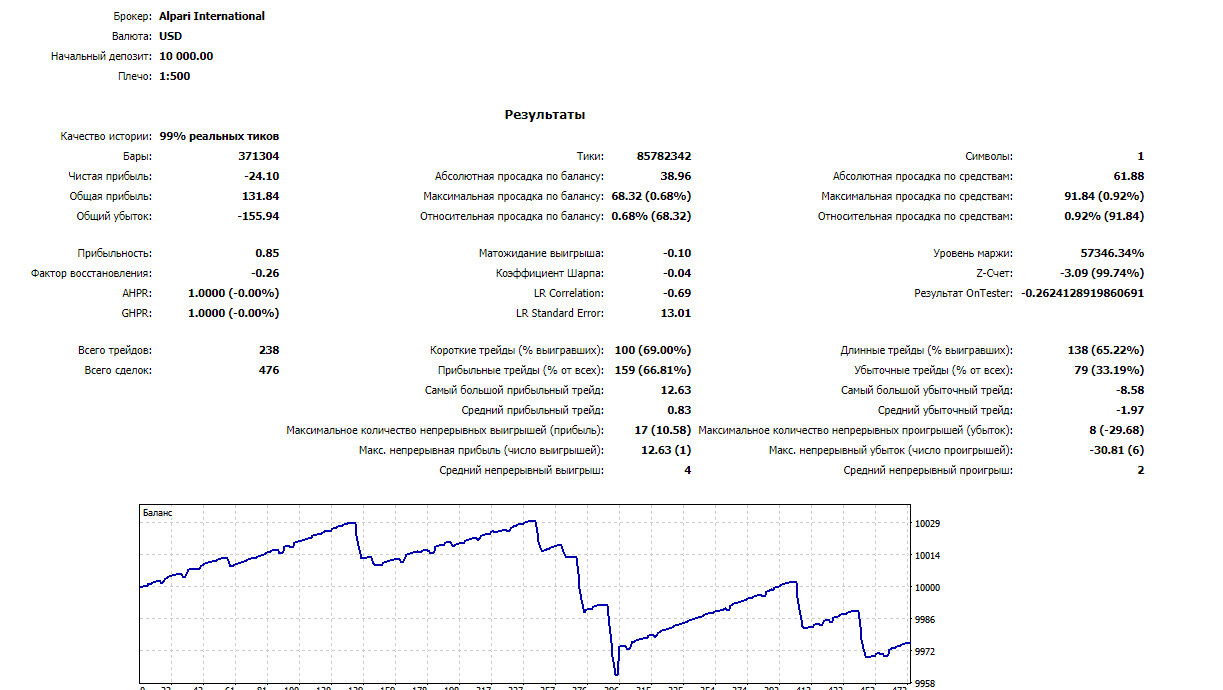Click the LR Standard Error value 13.01
The height and width of the screenshot is (690, 1223).
click(x=676, y=313)
